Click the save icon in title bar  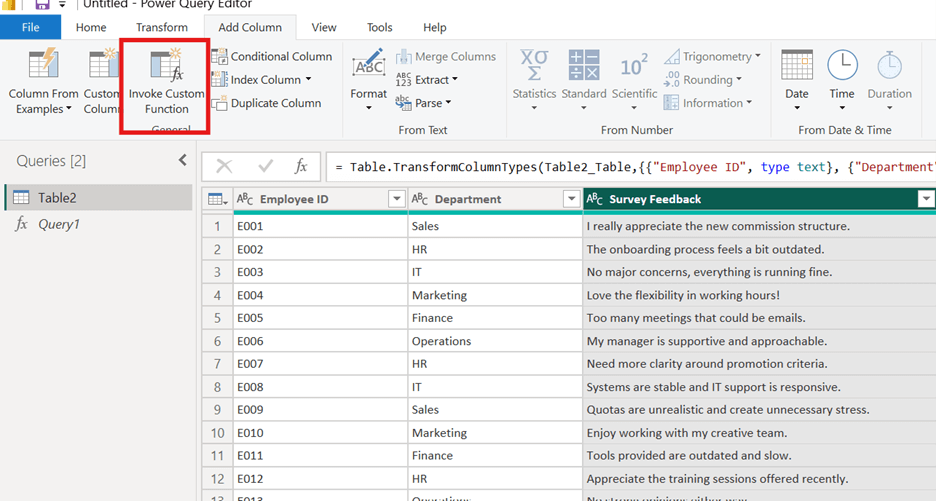coord(42,5)
